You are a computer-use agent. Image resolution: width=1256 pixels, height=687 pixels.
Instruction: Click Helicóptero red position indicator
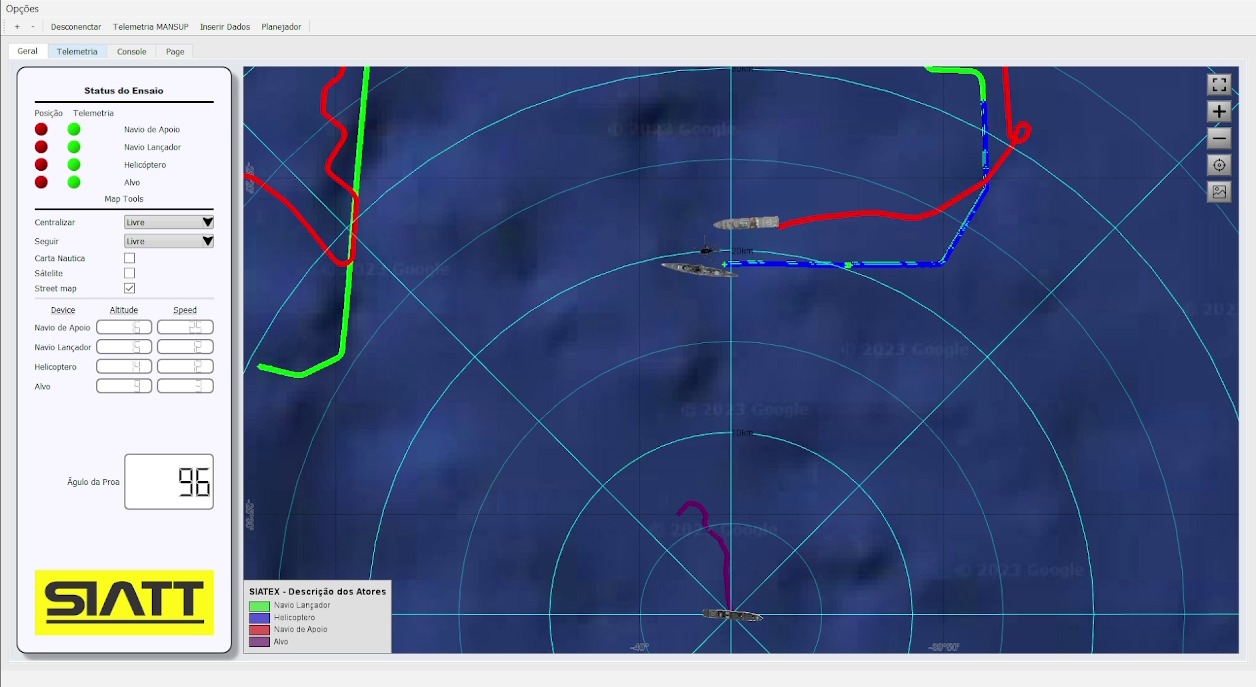pyautogui.click(x=41, y=164)
